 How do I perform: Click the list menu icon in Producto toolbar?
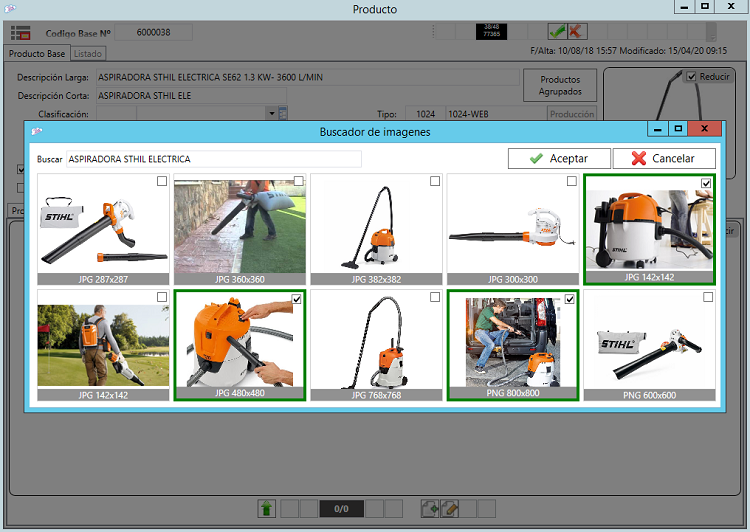pos(20,33)
